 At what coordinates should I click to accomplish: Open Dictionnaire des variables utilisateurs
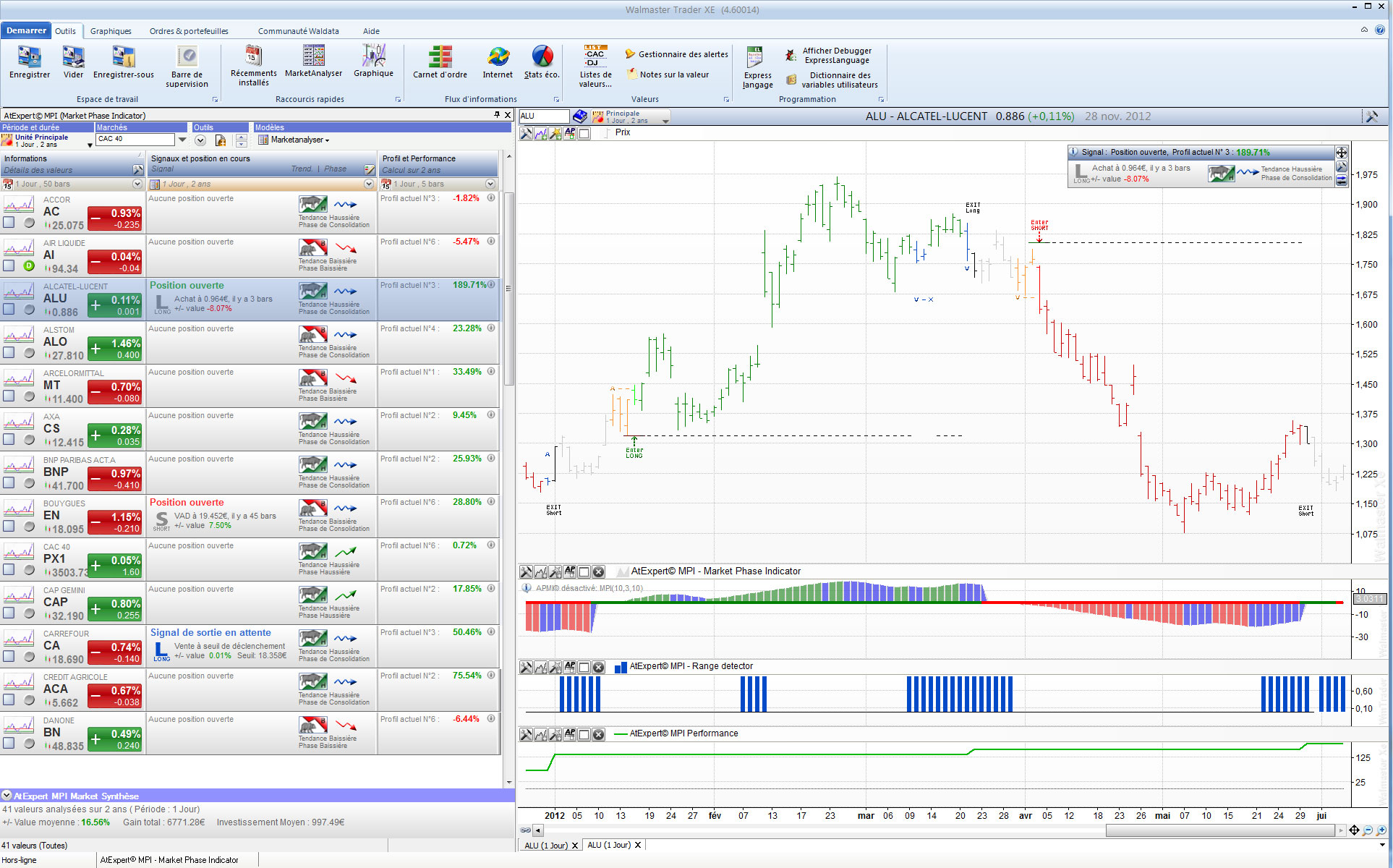[832, 80]
